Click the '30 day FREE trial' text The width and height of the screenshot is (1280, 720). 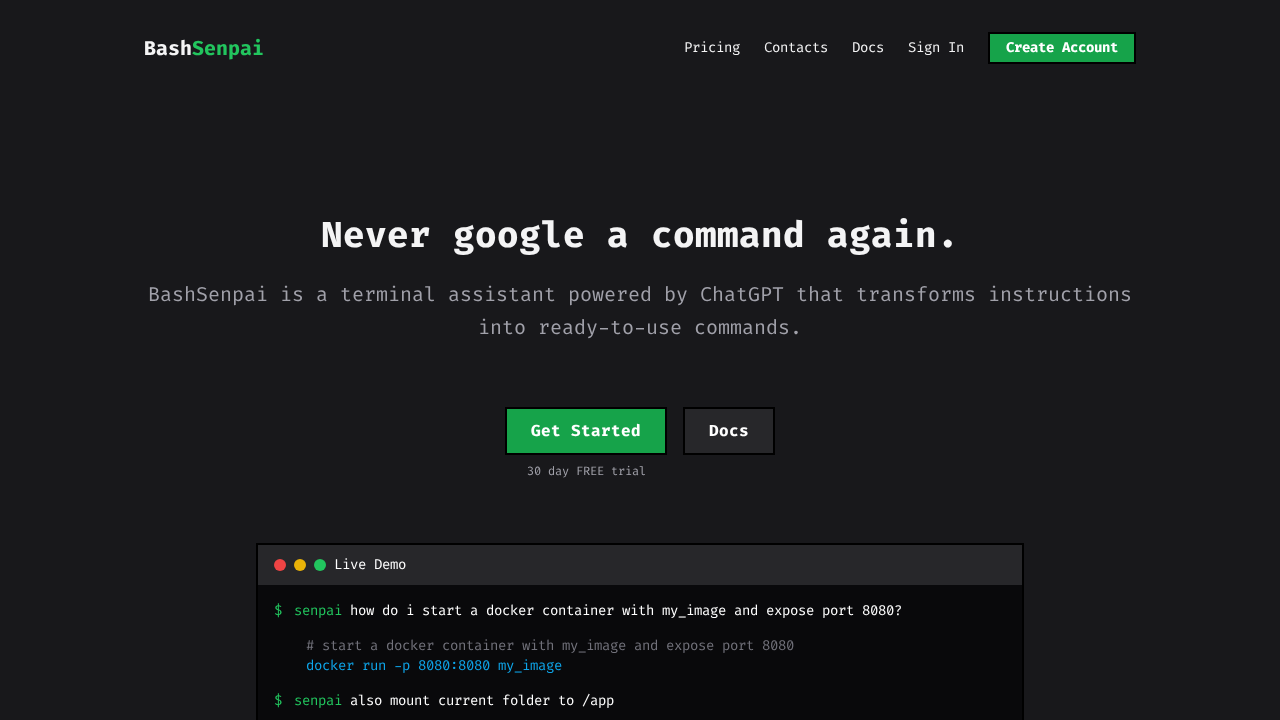coord(586,471)
